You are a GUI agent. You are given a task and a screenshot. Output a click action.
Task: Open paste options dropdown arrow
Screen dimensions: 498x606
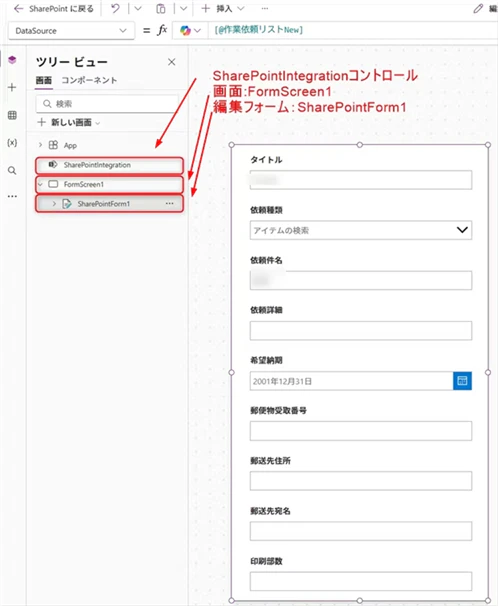pyautogui.click(x=184, y=9)
